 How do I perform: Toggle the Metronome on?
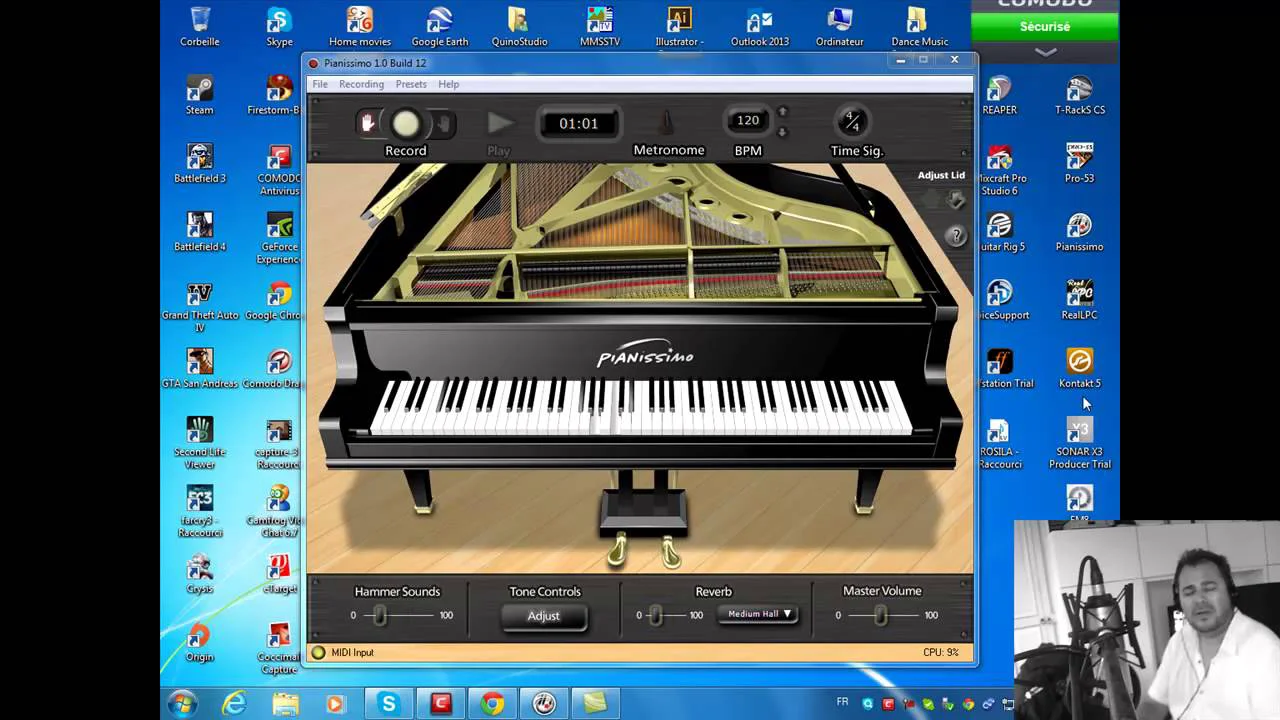[x=668, y=124]
